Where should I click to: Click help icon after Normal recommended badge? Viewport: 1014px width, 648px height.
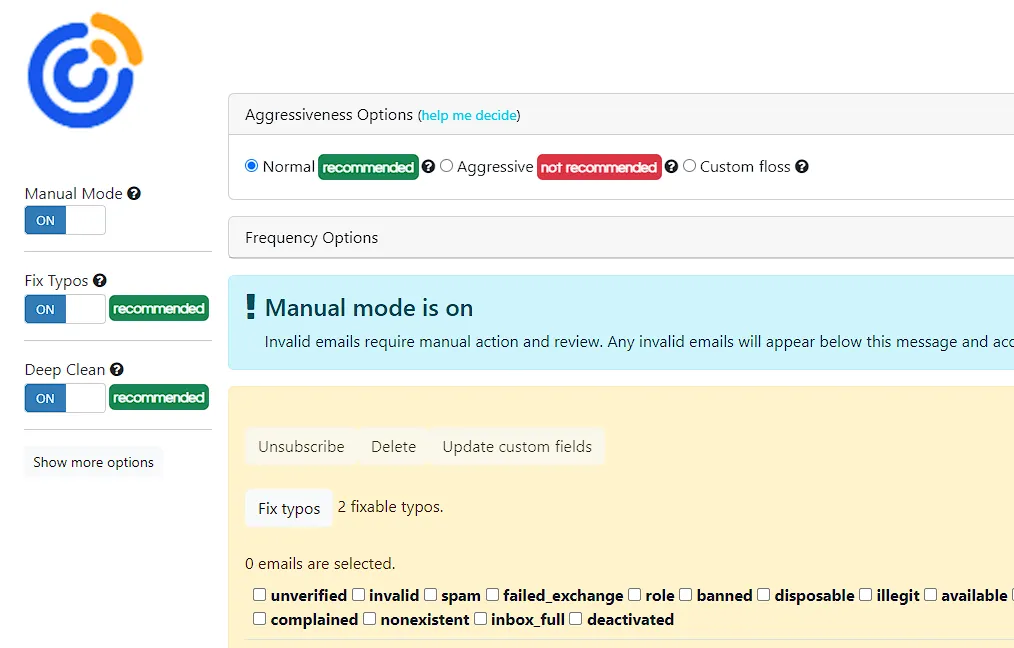coord(428,167)
